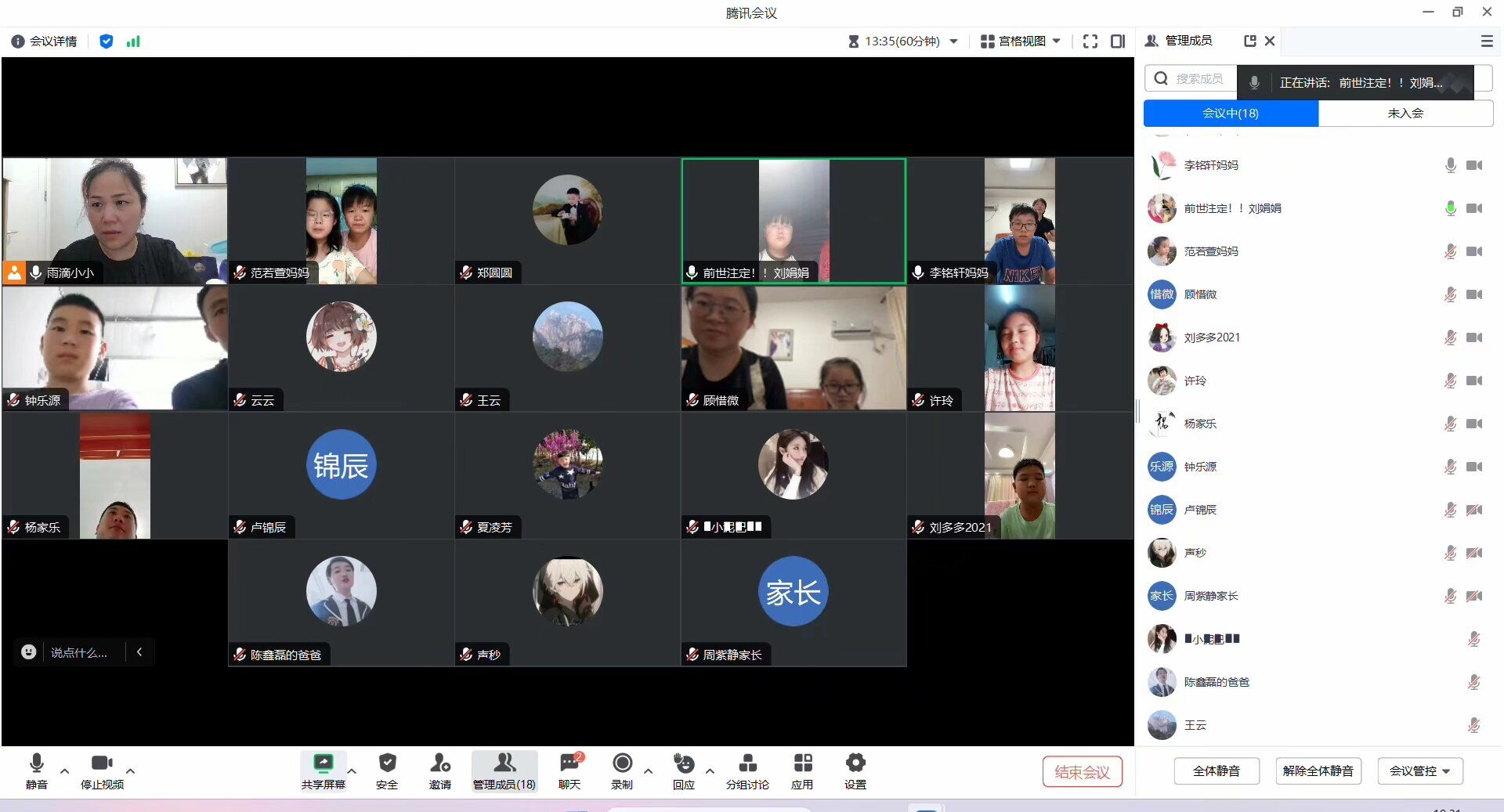Click the 全体静音 button
1504x812 pixels.
point(1216,771)
